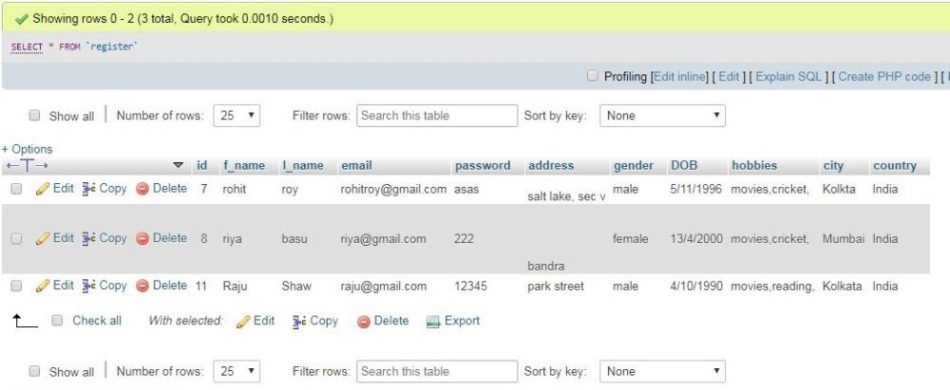Viewport: 950px width, 390px height.
Task: Click the Copy icon in riya's row
Action: (x=89, y=239)
